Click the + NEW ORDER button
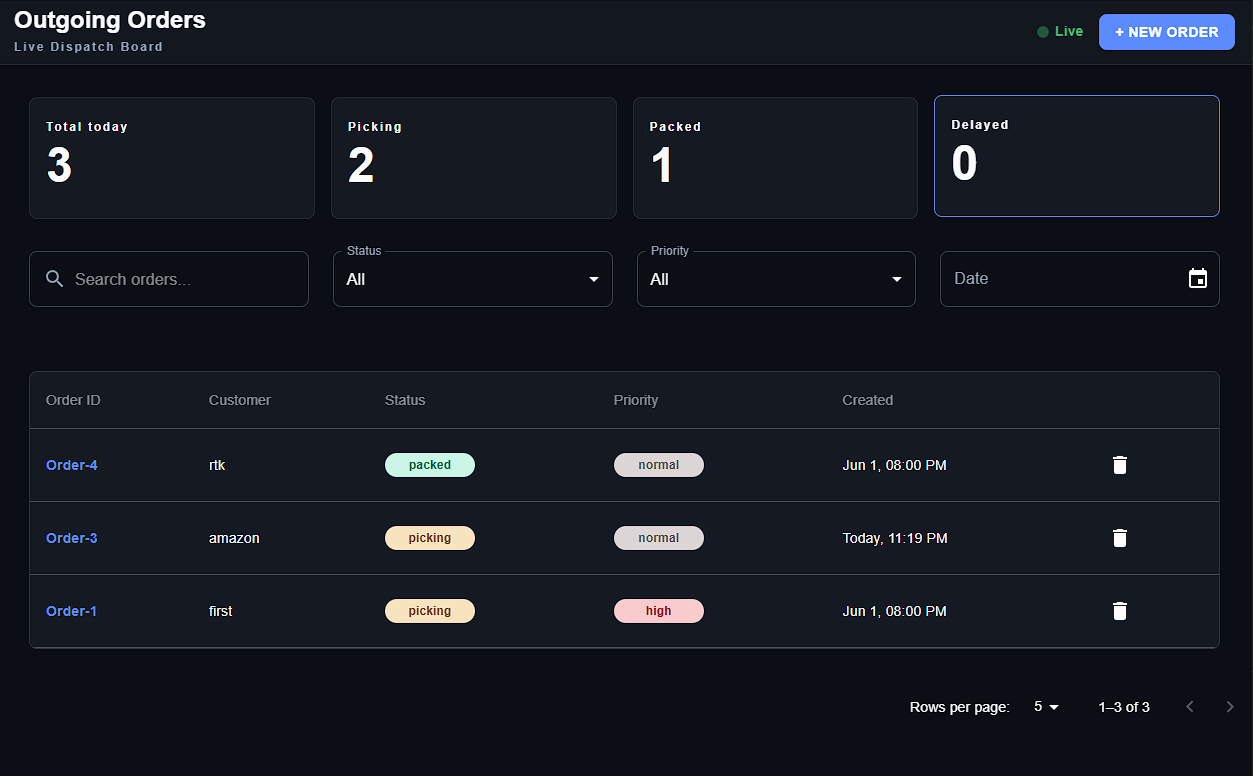1253x776 pixels. 1167,32
